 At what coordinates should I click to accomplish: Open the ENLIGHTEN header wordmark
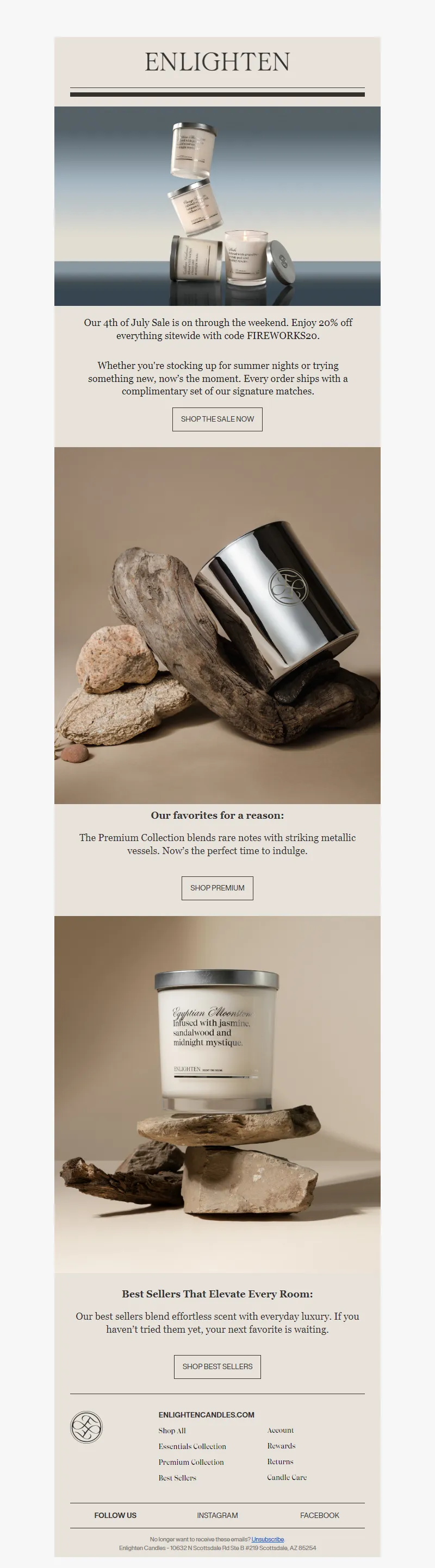point(217,62)
